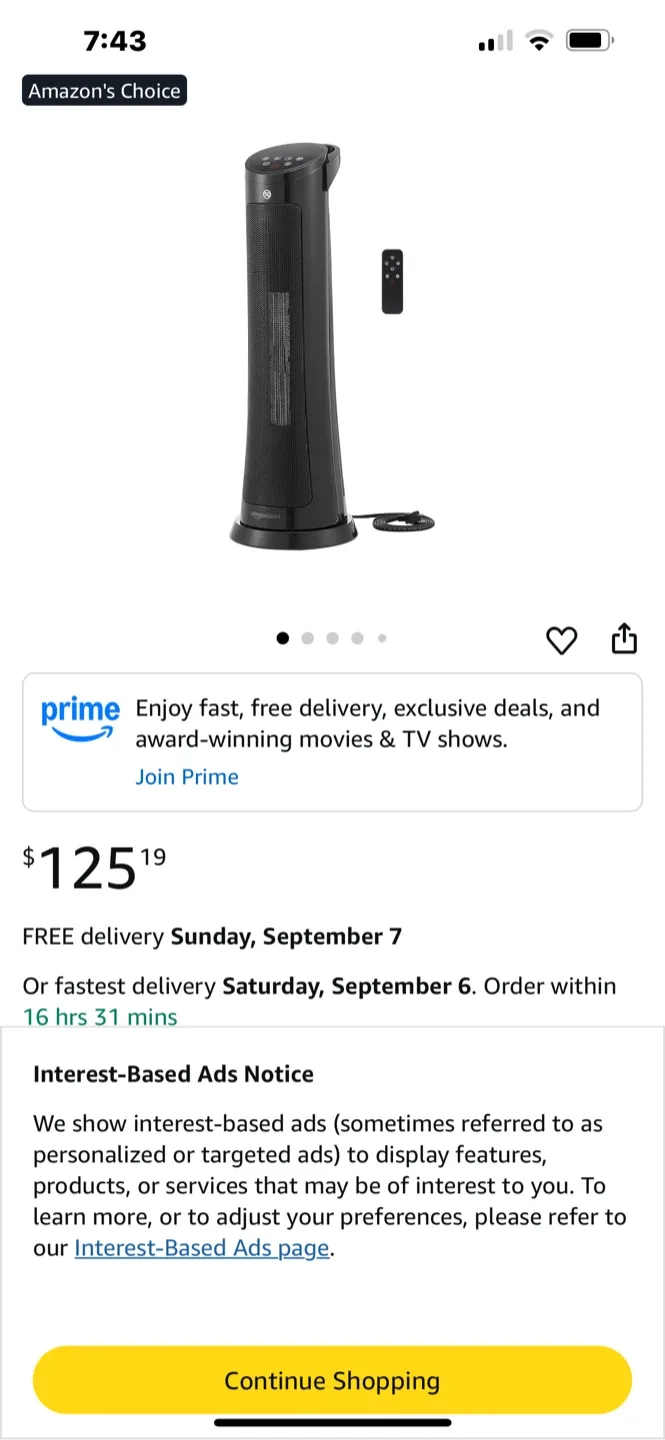Tap the 7:43 clock in status bar
The width and height of the screenshot is (665, 1440).
click(x=115, y=41)
